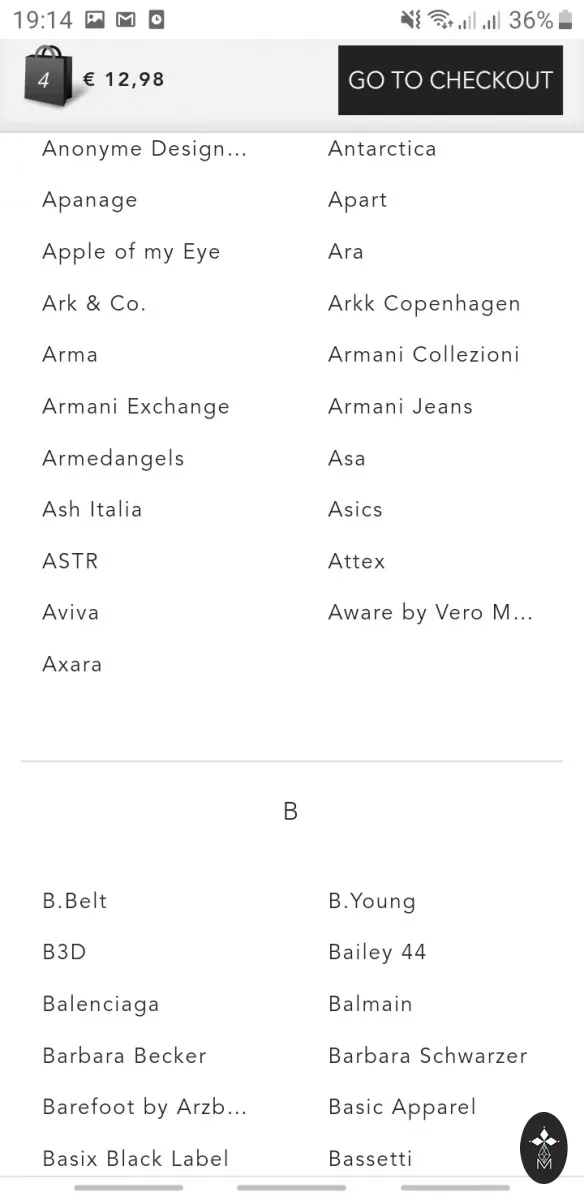The image size is (584, 1200).
Task: Tap the floating chat logo icon
Action: point(543,1148)
